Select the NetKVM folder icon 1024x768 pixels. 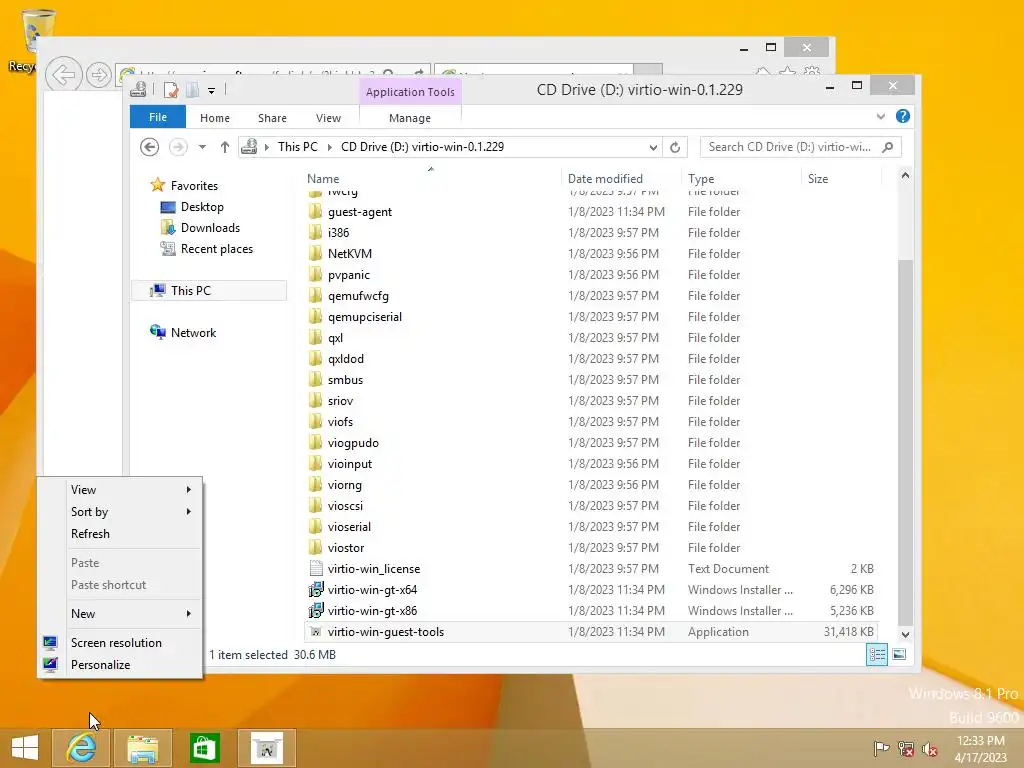tap(315, 253)
